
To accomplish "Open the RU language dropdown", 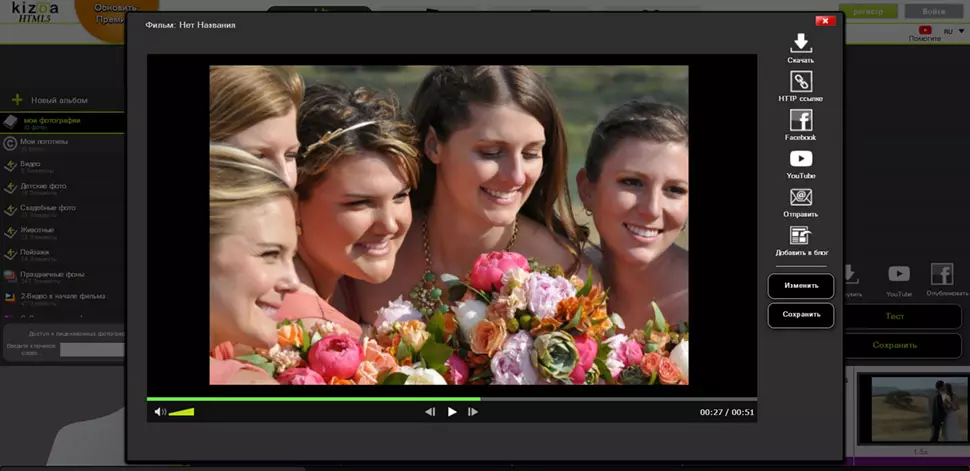I will pos(950,31).
